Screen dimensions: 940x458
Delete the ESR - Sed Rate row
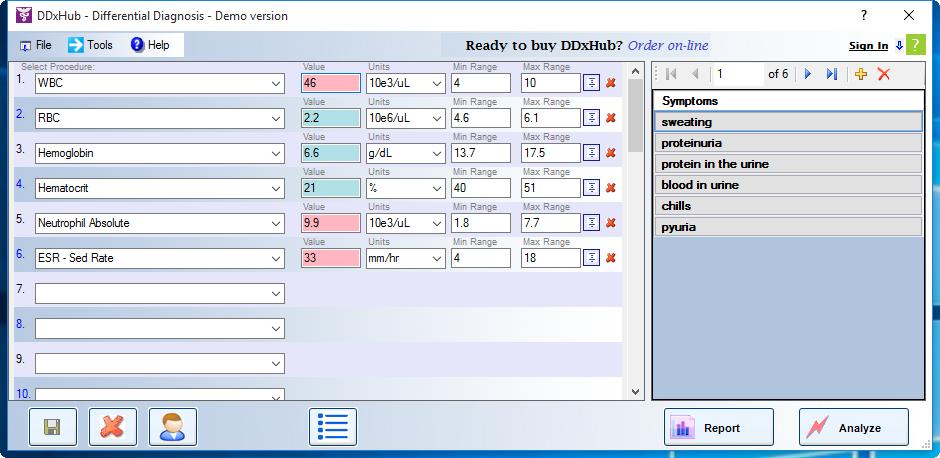[611, 258]
